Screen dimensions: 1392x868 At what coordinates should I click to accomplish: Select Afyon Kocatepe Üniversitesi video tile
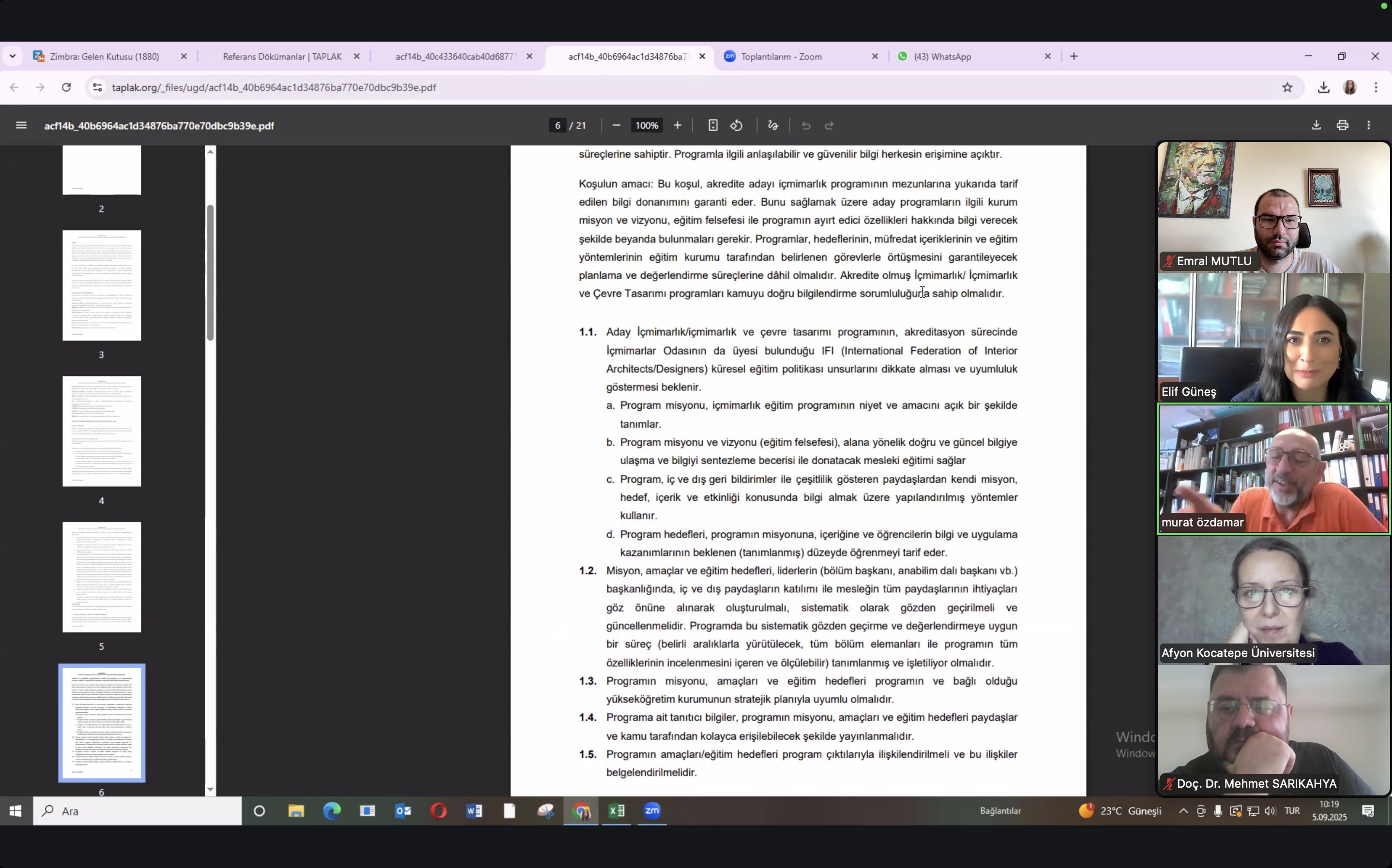1273,599
